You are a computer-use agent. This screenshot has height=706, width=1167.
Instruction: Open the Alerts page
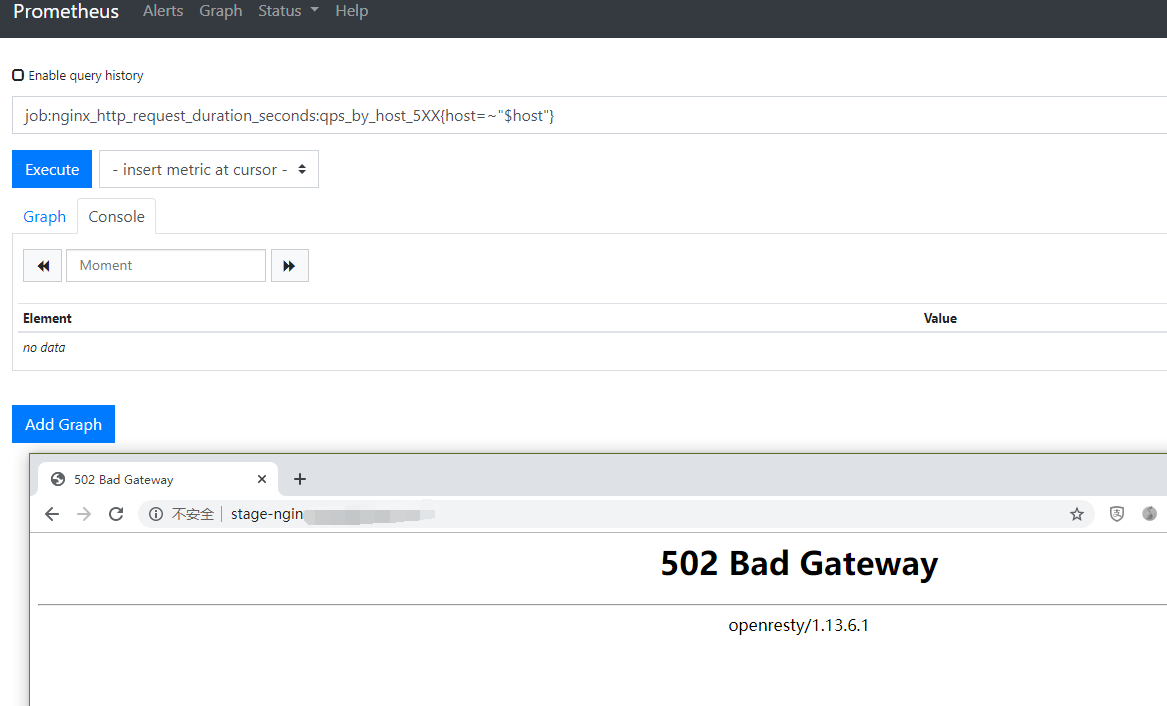tap(163, 11)
